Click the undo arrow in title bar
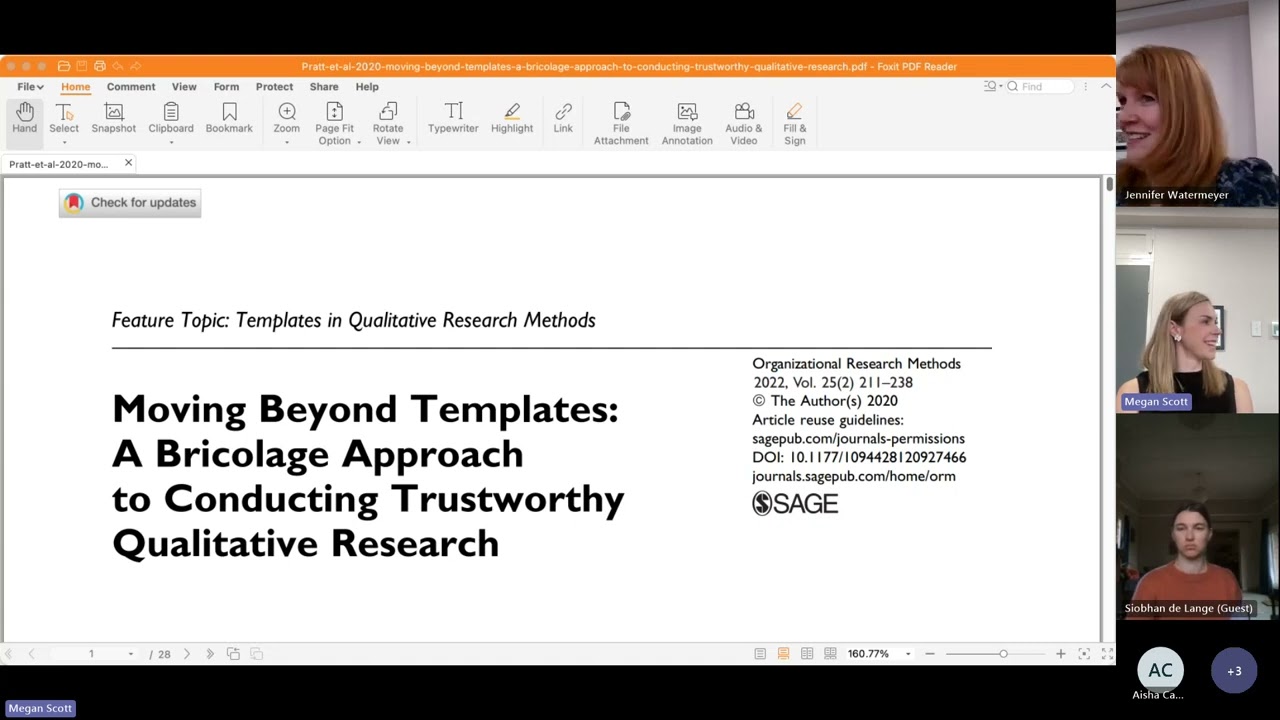1280x720 pixels. click(117, 66)
